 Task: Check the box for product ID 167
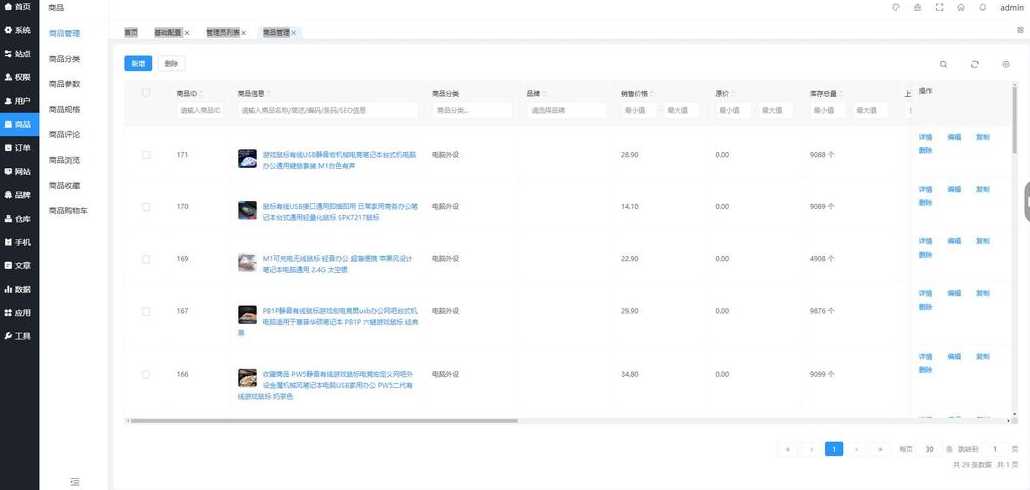pos(146,311)
